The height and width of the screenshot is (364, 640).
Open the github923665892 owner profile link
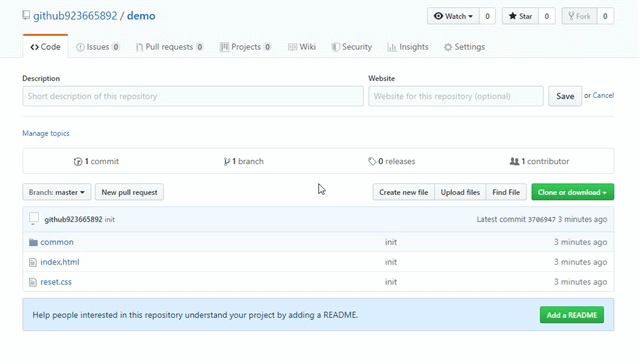click(x=75, y=16)
